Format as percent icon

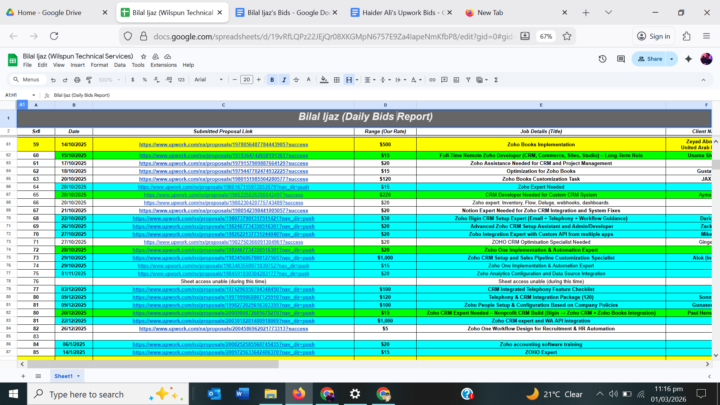pyautogui.click(x=145, y=80)
